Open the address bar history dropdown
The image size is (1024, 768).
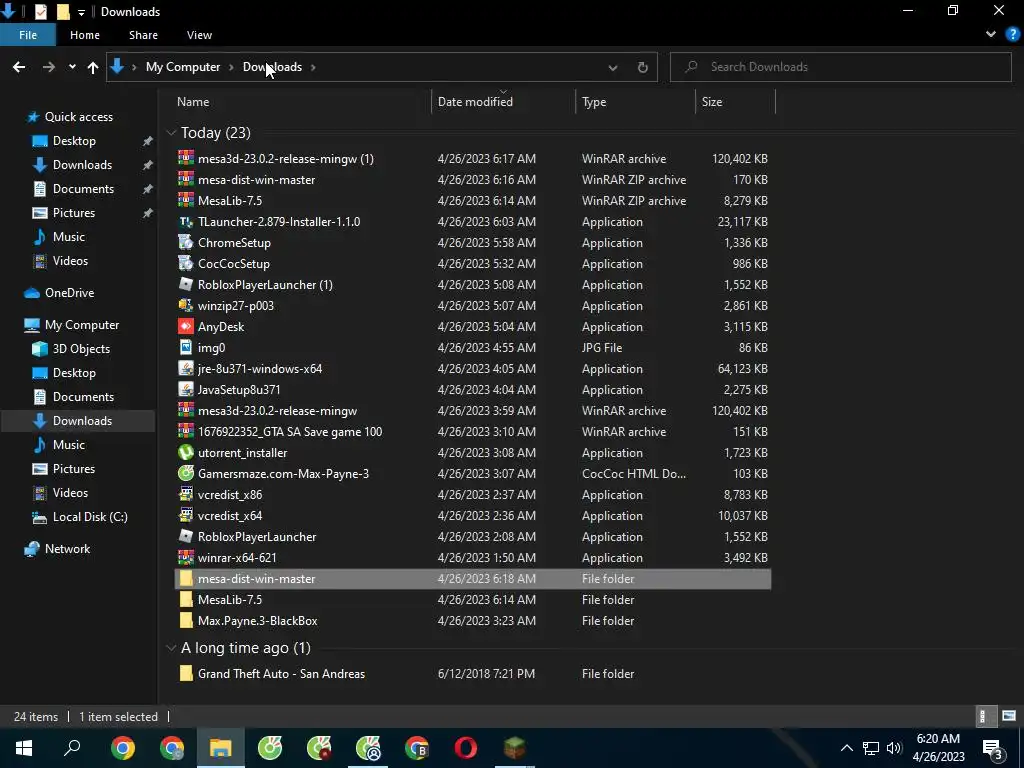click(x=613, y=67)
